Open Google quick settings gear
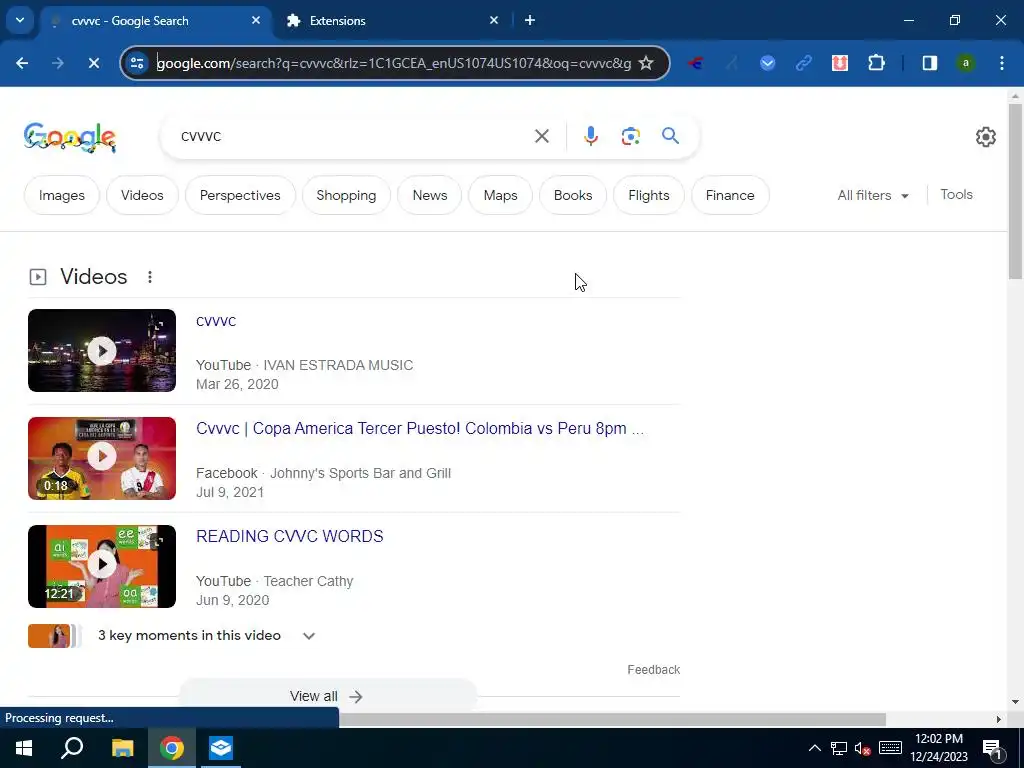The height and width of the screenshot is (768, 1024). pos(985,137)
